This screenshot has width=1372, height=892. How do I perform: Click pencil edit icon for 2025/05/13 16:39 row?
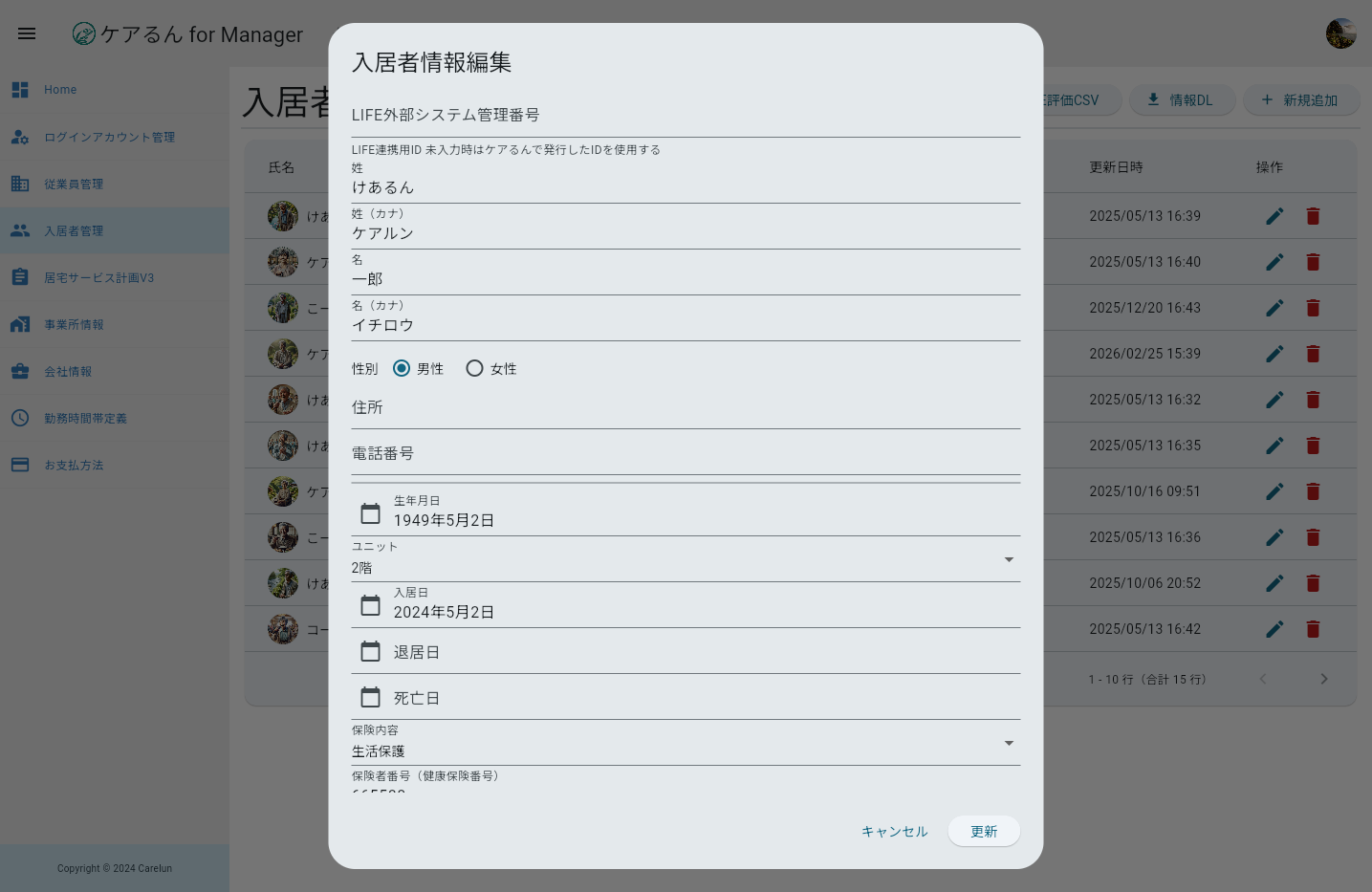coord(1274,216)
